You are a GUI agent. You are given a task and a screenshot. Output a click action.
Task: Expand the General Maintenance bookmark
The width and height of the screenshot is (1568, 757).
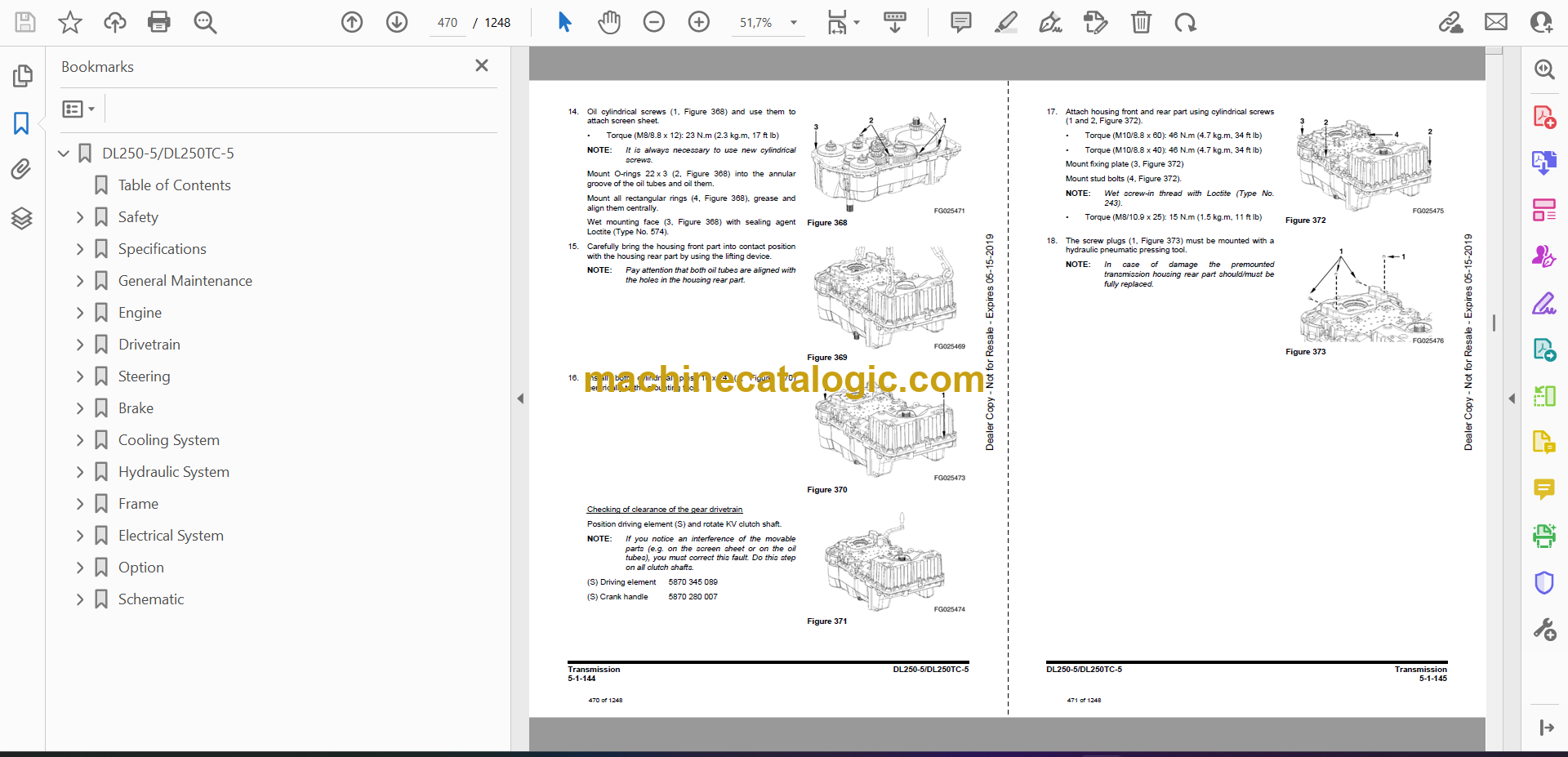pos(80,281)
